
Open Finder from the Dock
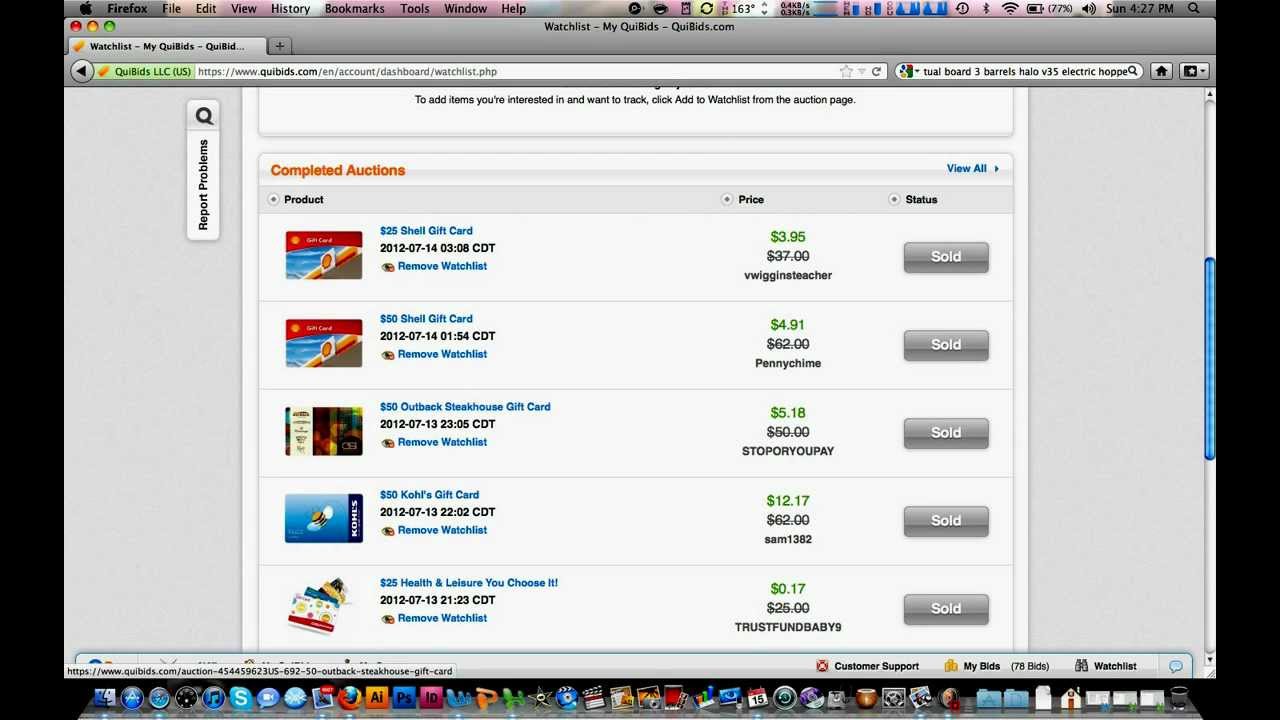point(105,698)
